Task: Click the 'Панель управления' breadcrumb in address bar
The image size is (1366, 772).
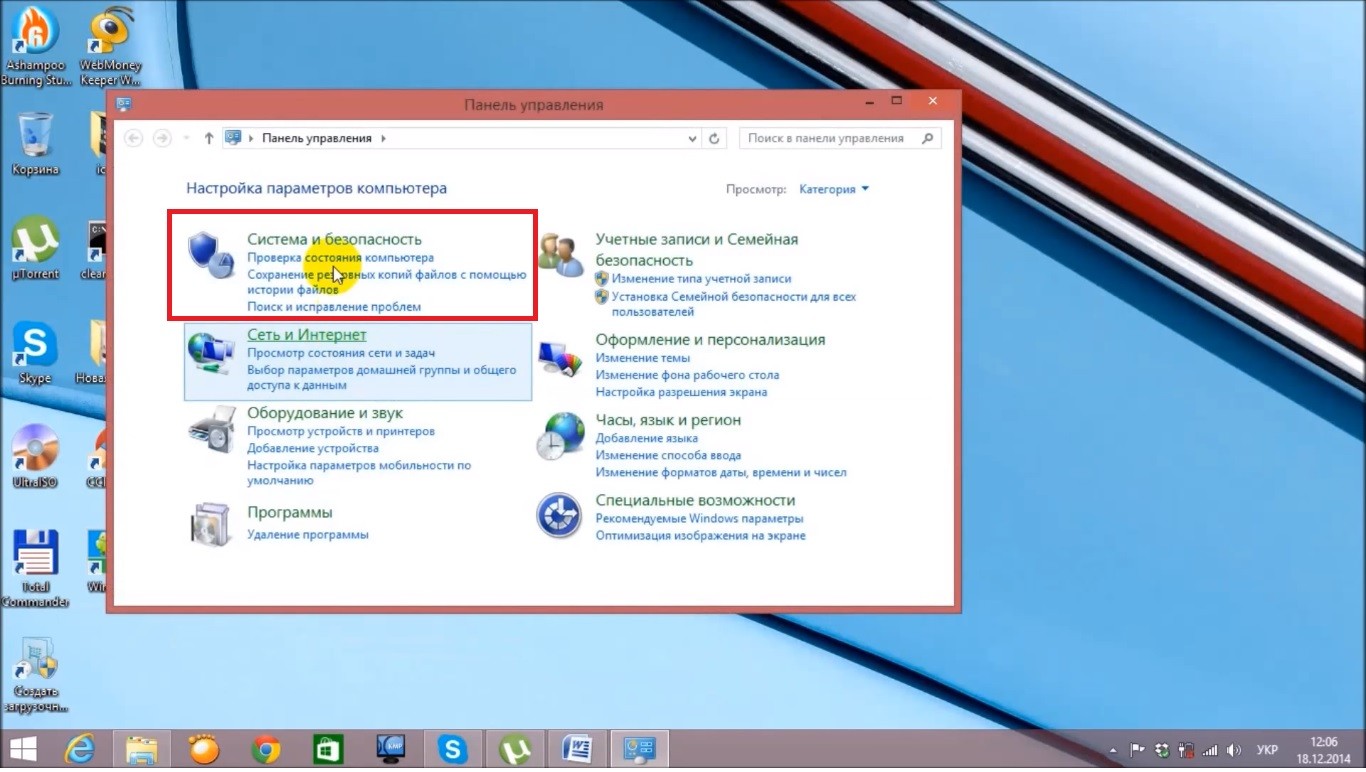Action: pyautogui.click(x=316, y=139)
